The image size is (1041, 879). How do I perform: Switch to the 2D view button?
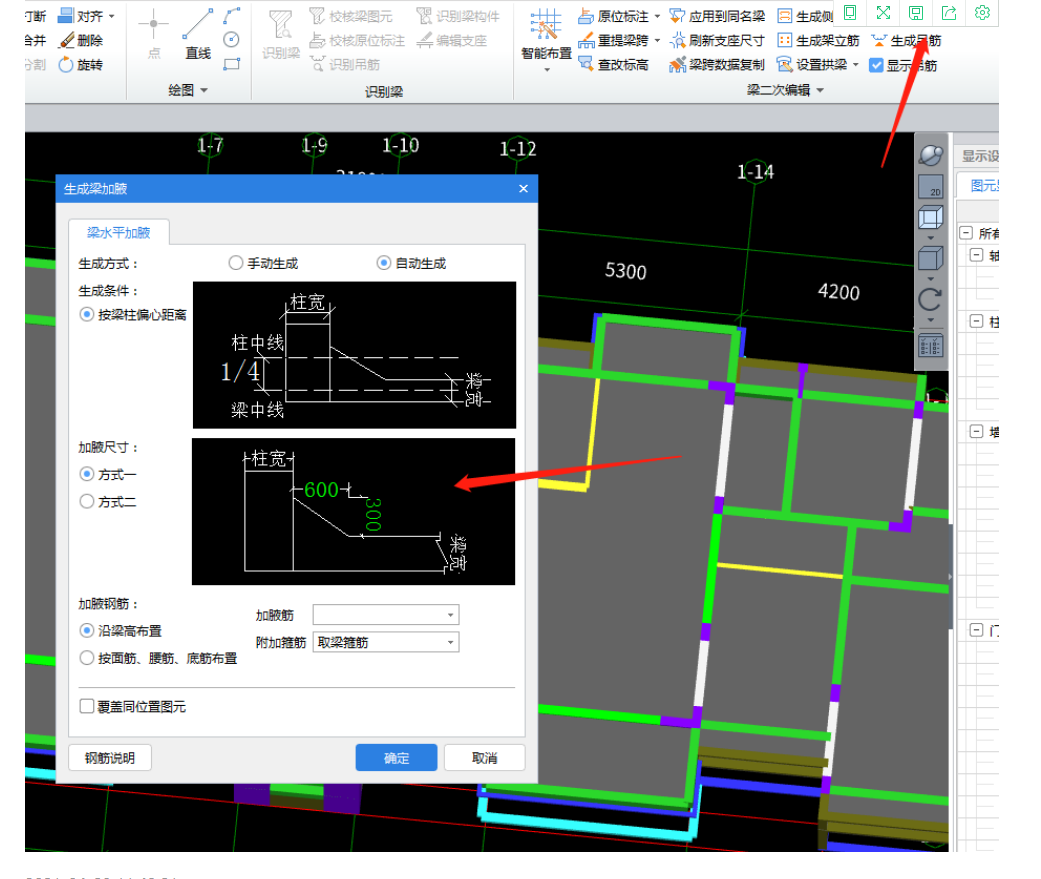[931, 187]
